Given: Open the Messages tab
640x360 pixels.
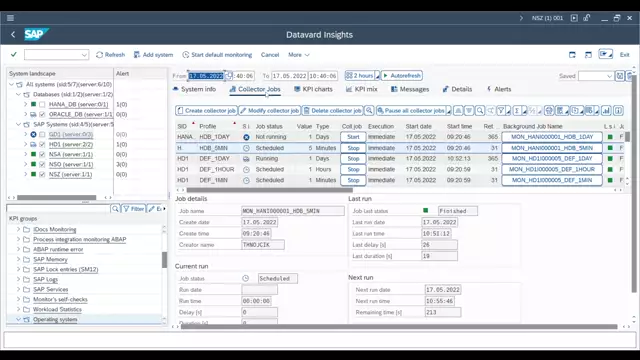Looking at the screenshot, I should tap(410, 89).
